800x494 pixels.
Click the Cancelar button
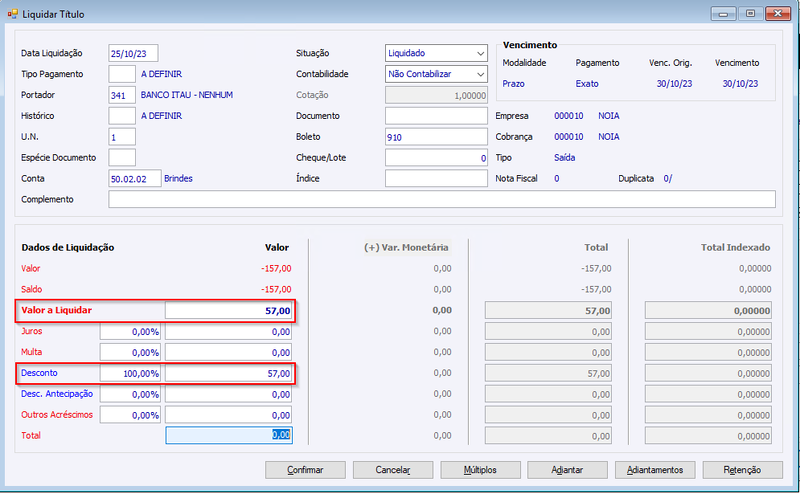[393, 470]
